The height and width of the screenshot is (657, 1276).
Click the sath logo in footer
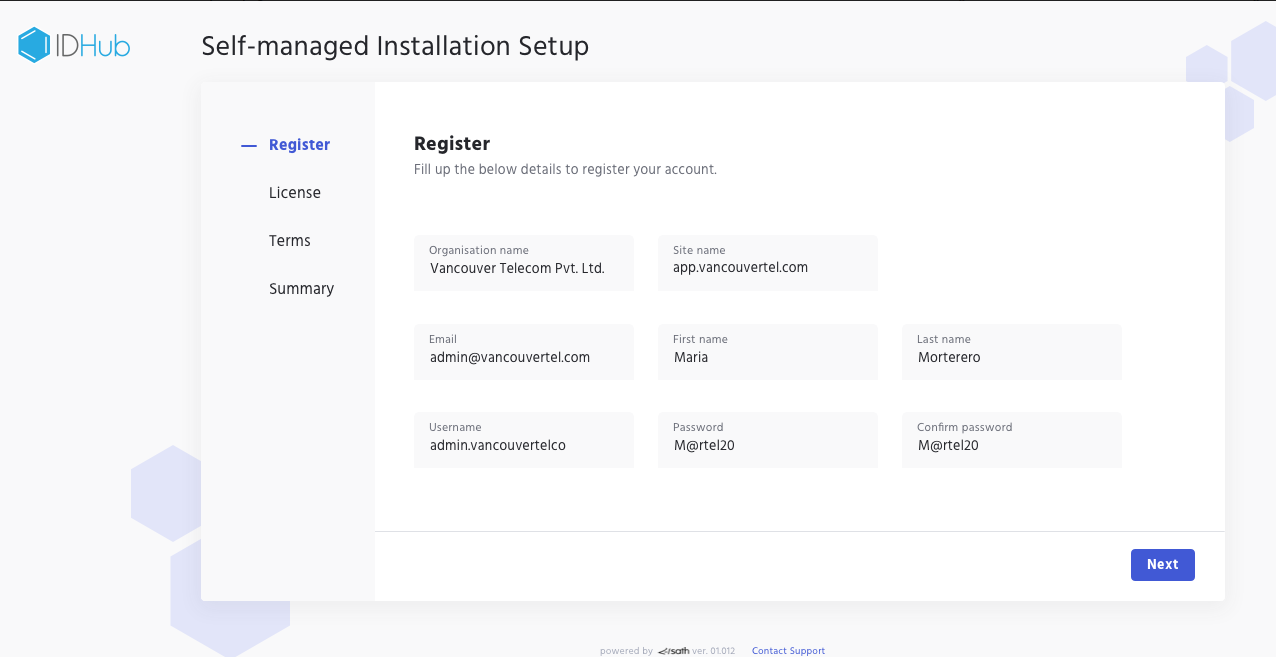coord(673,651)
